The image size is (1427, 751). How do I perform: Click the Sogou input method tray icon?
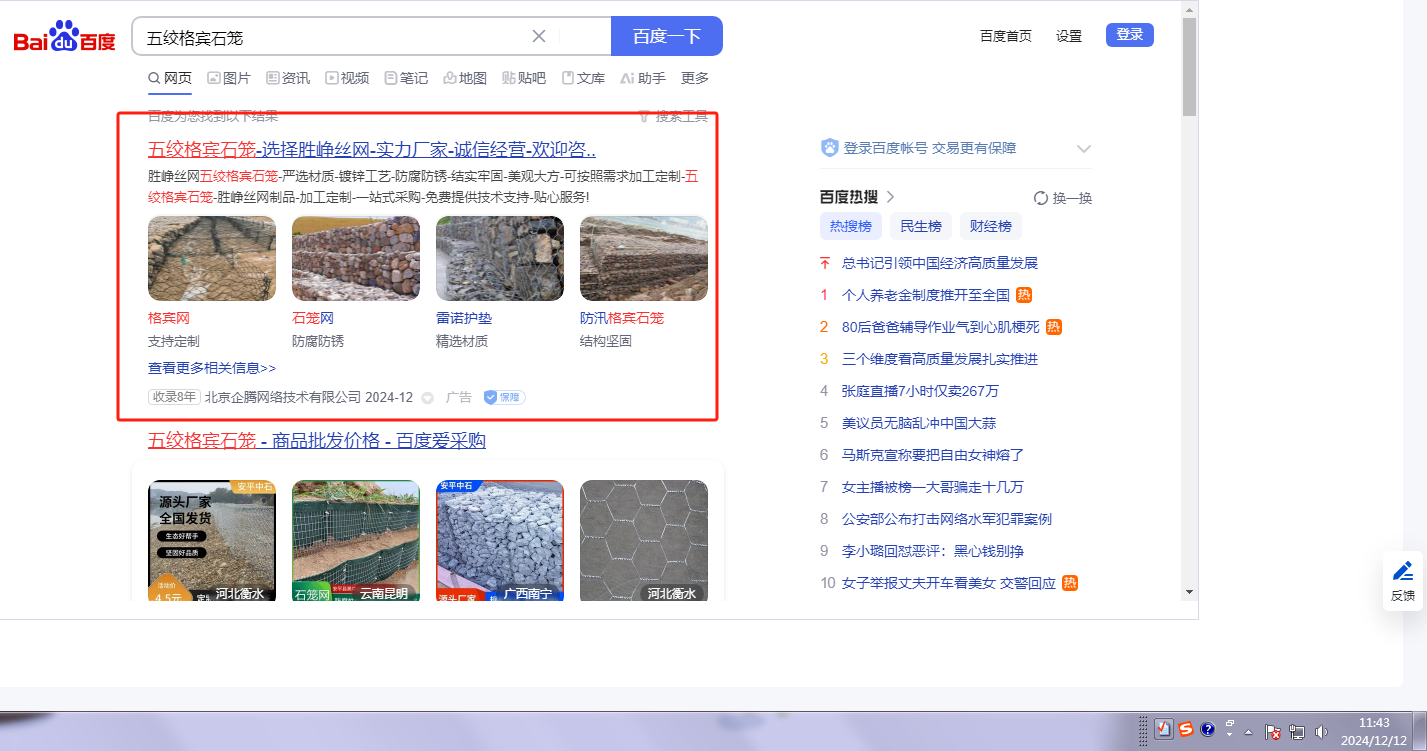pos(1185,729)
